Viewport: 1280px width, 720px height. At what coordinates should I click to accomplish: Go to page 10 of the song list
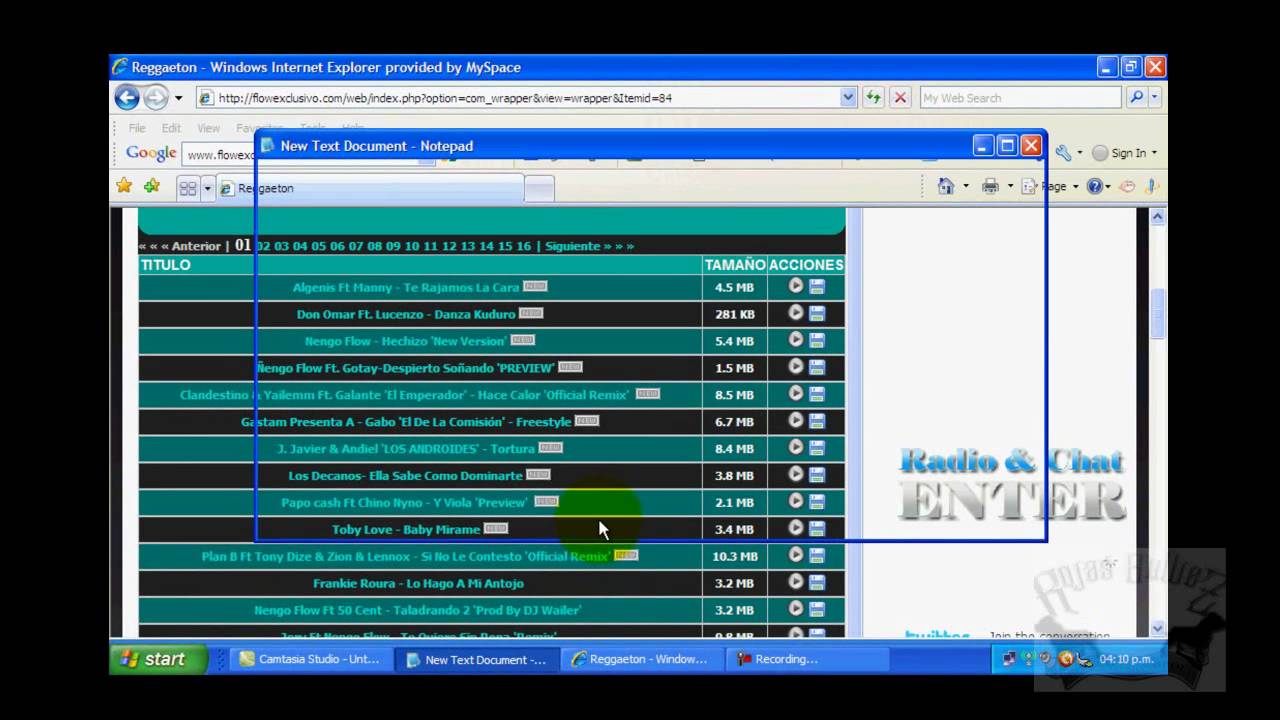(411, 246)
